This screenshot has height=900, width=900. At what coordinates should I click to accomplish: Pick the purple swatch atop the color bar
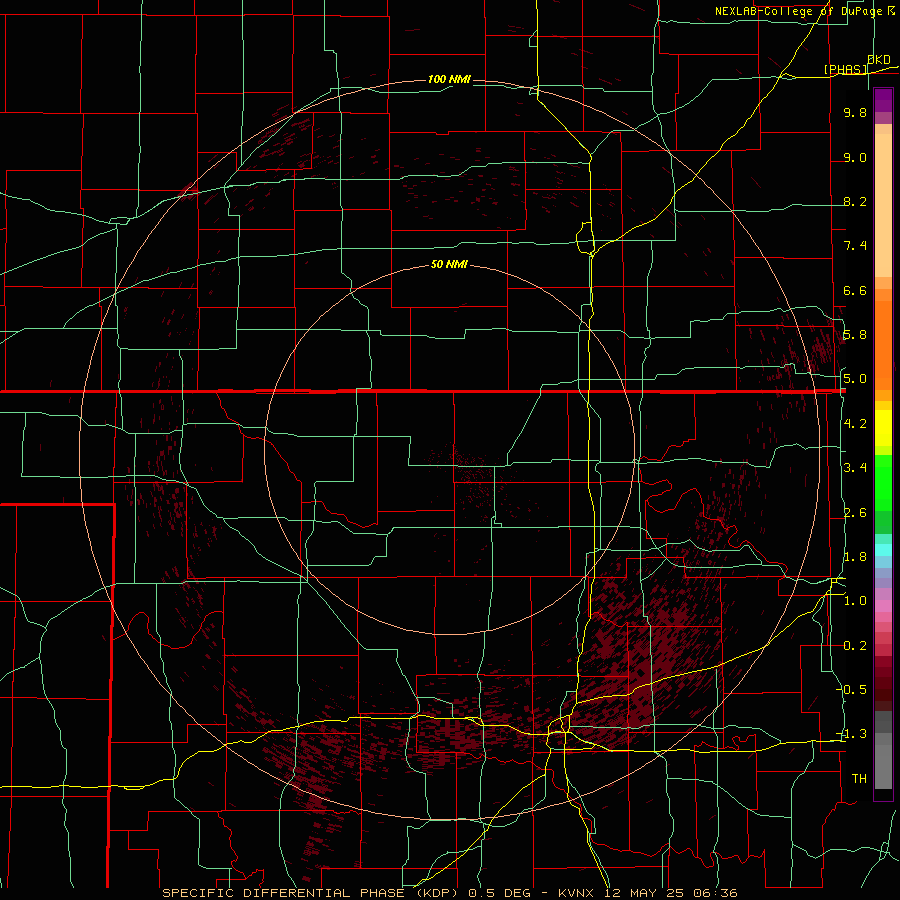tap(883, 100)
